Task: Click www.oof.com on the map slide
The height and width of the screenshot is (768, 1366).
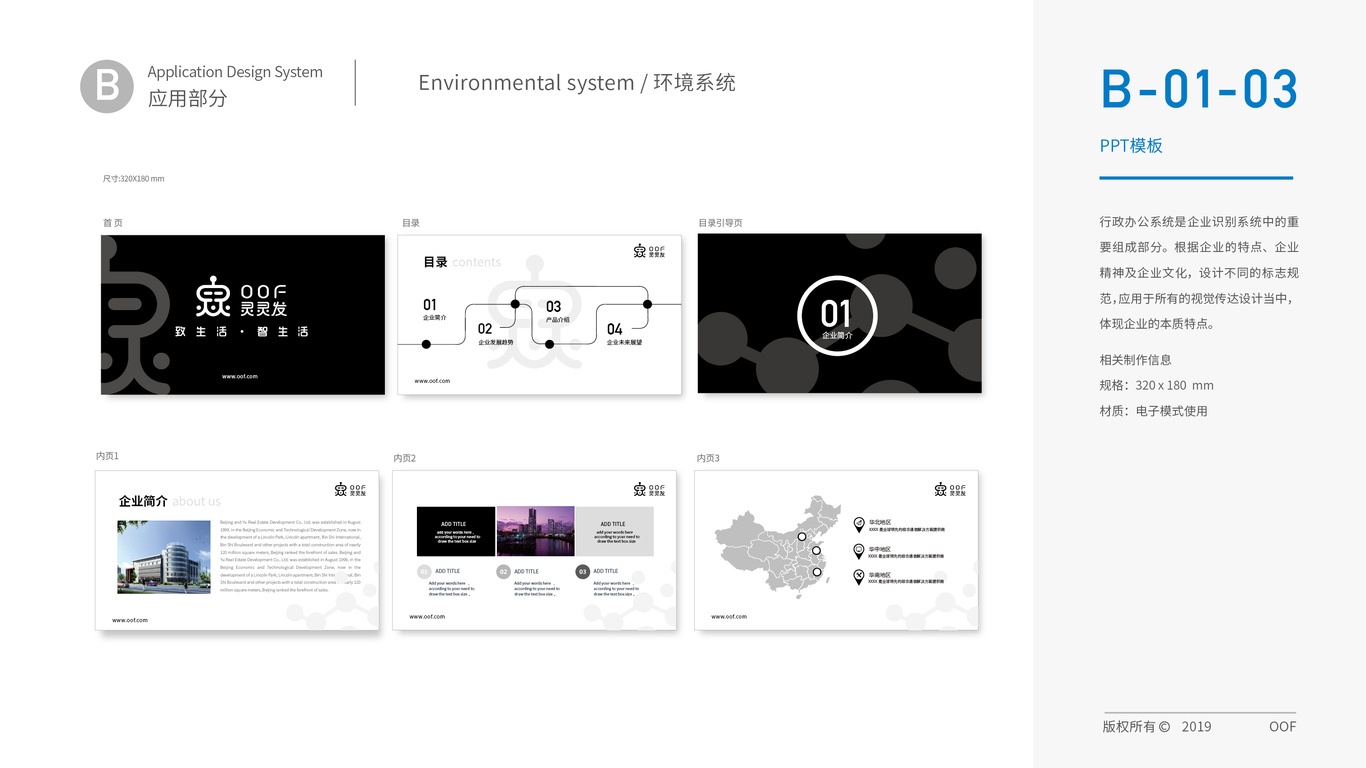Action: (x=729, y=617)
